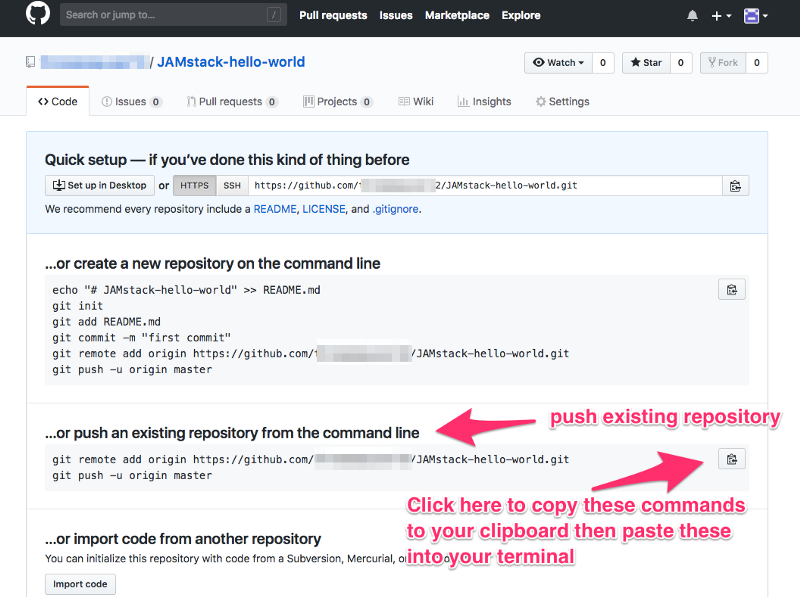Click the 'git add README.md' line

(106, 321)
